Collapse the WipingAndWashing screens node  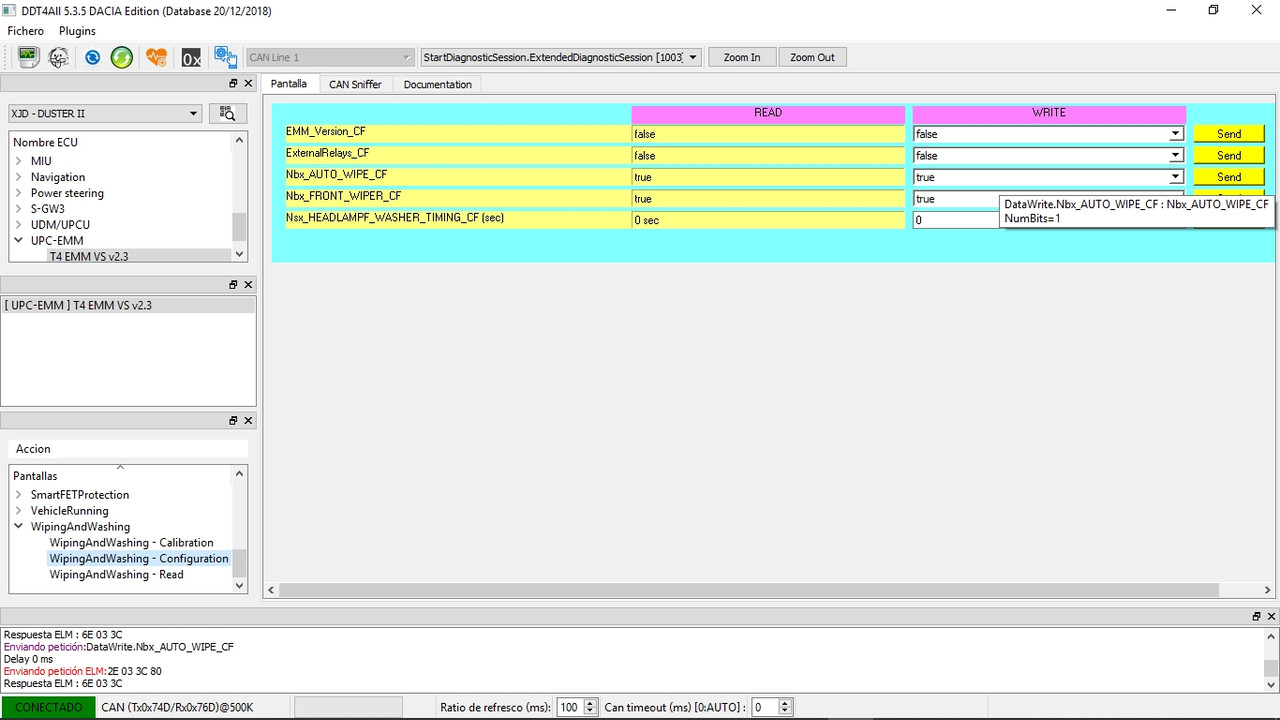coord(19,526)
